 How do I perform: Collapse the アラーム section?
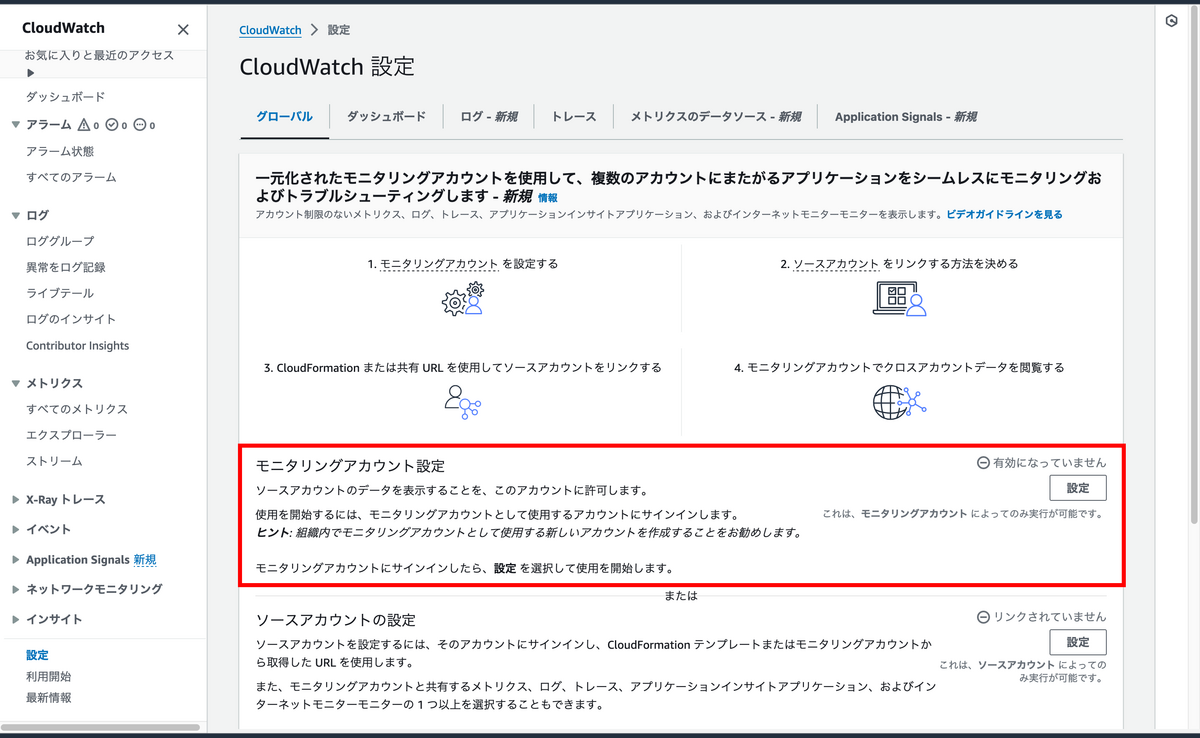tap(15, 125)
